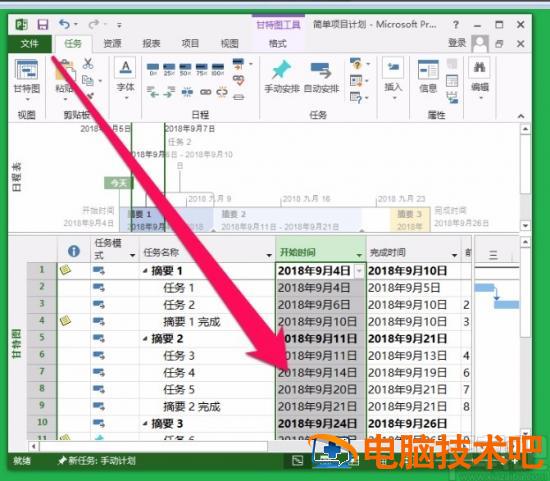The image size is (550, 481).
Task: Switch to the 项目 (Project) ribbon tab
Action: point(190,44)
